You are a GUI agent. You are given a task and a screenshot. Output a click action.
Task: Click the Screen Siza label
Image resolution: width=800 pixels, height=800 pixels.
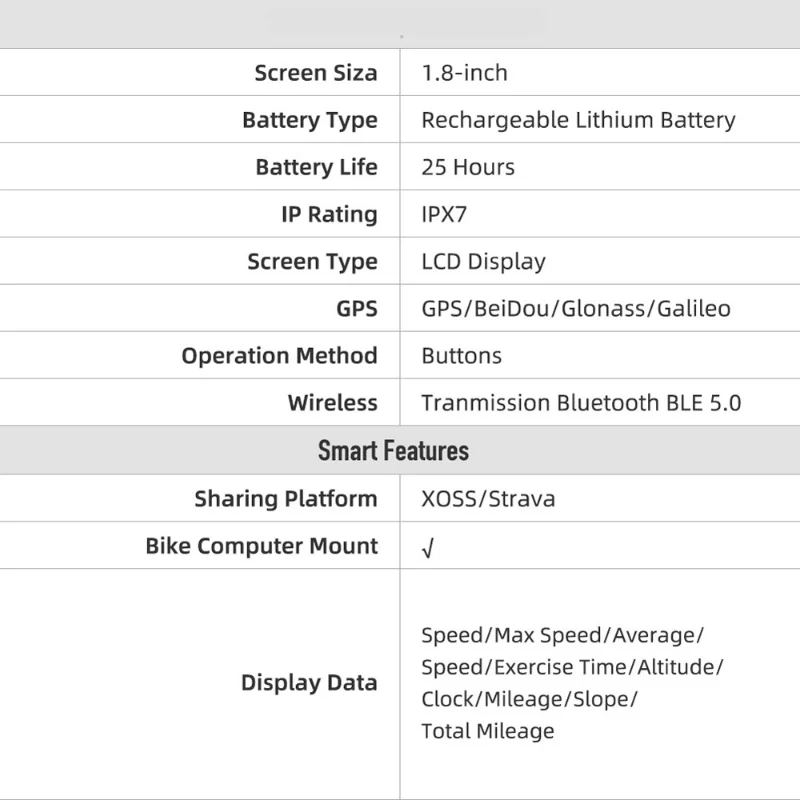(316, 73)
